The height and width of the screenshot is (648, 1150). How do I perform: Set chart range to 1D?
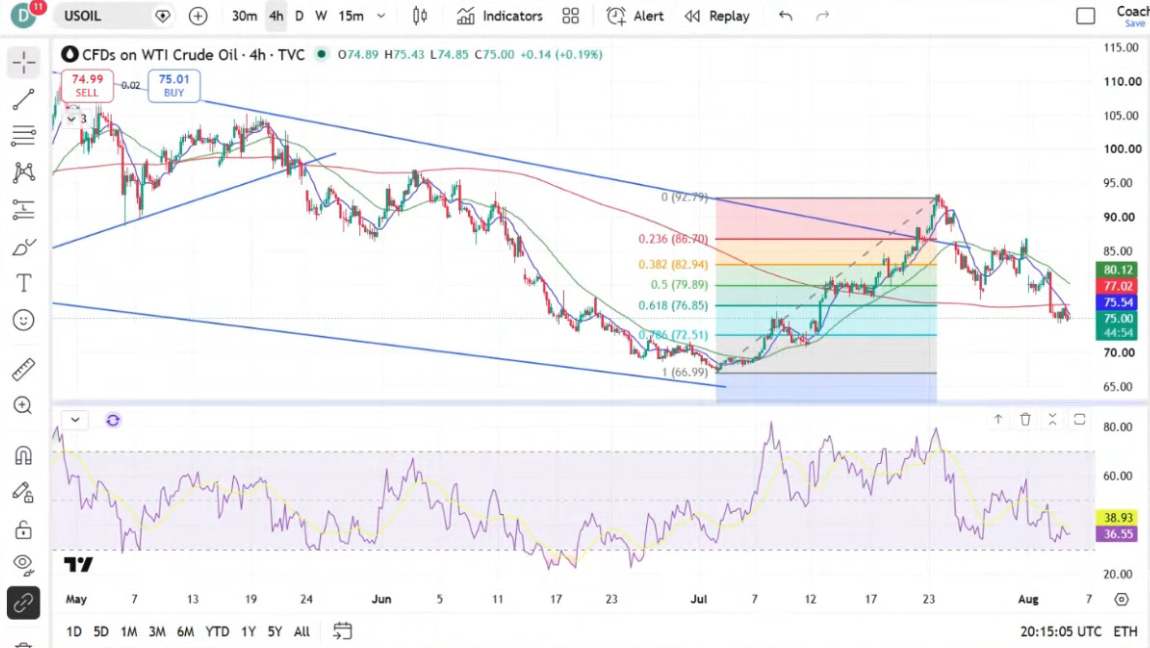74,631
